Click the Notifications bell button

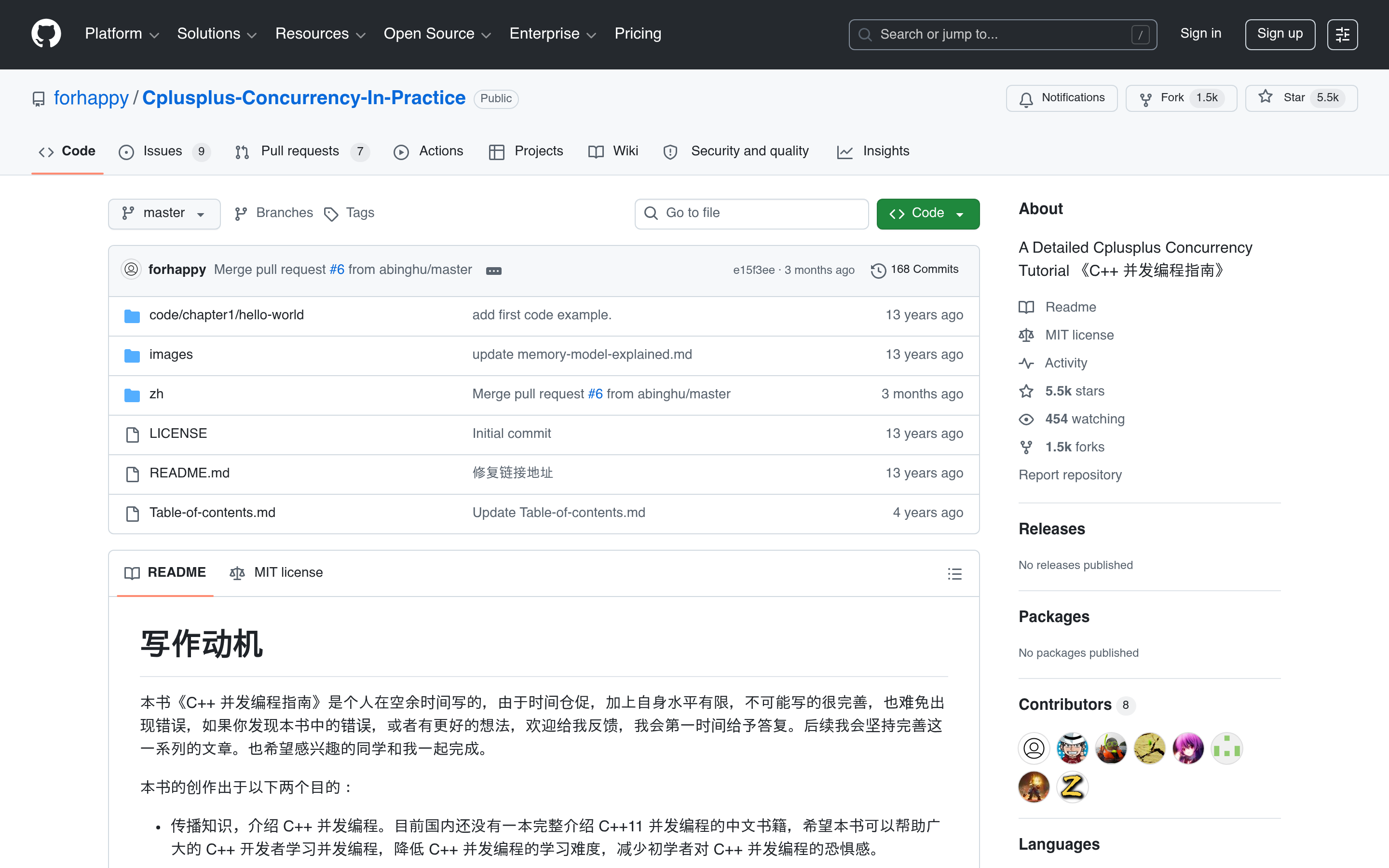tap(1061, 98)
